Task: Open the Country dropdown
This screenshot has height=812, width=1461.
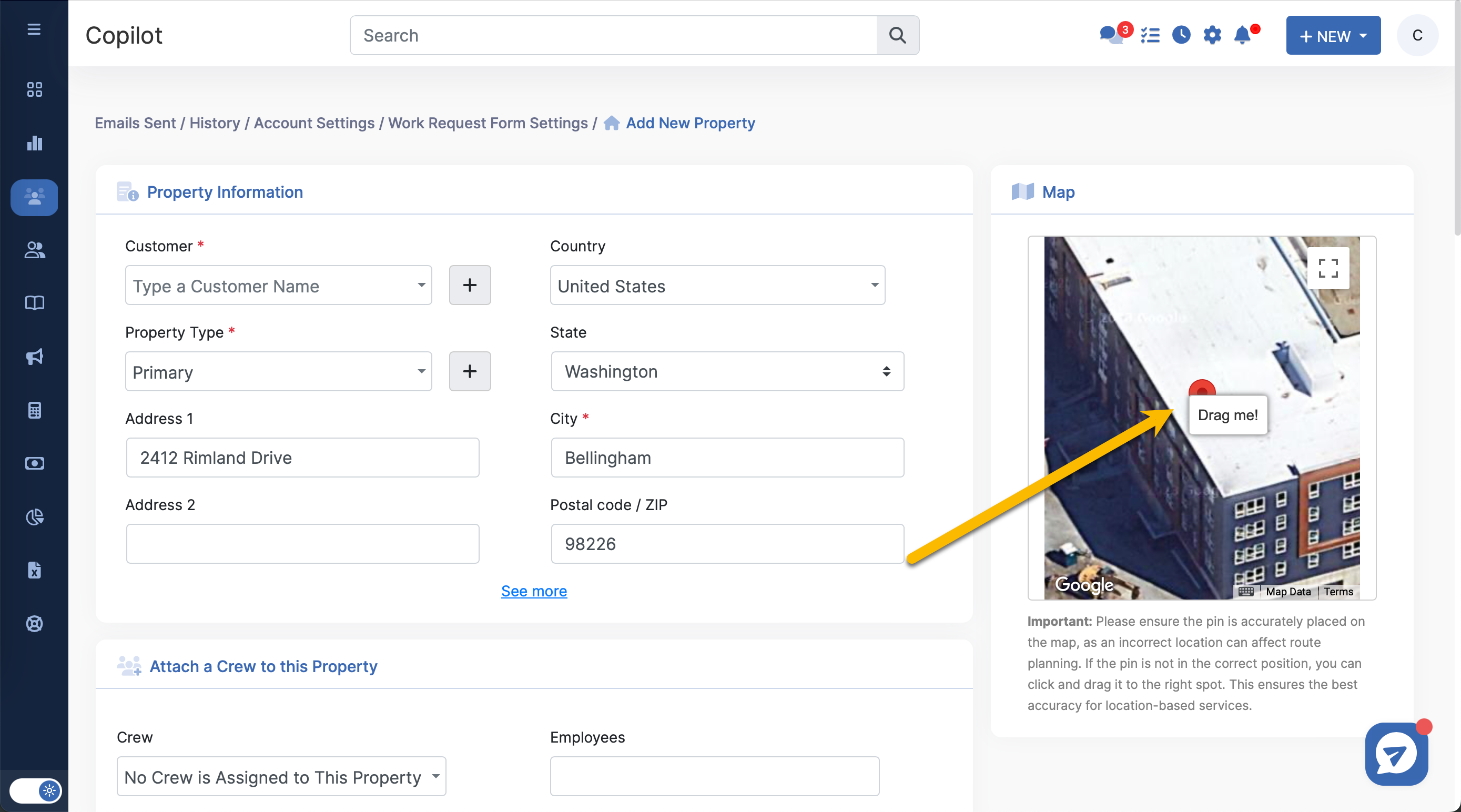Action: click(x=717, y=285)
